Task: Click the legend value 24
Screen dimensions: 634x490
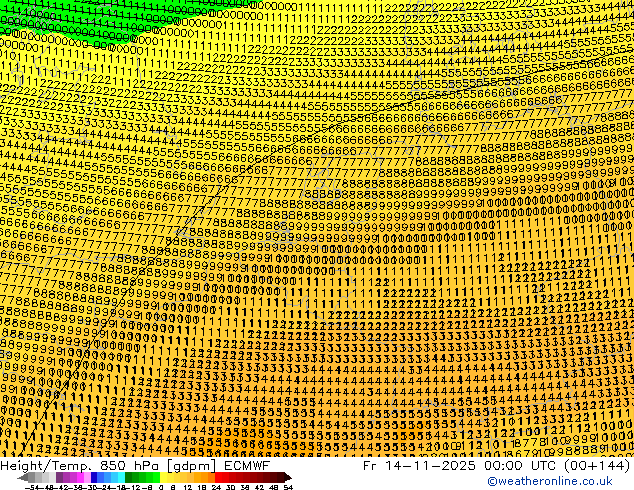Action: [x=216, y=487]
